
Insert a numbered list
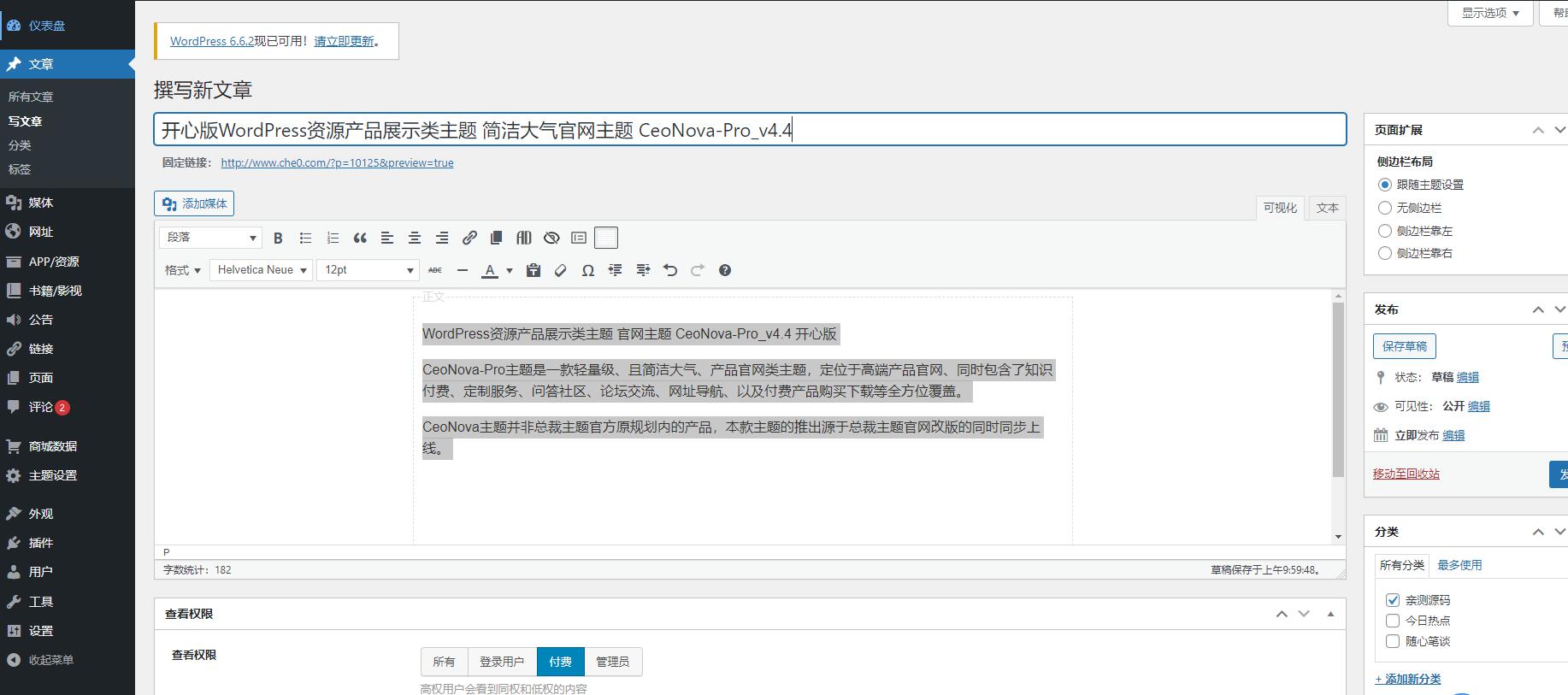click(333, 238)
